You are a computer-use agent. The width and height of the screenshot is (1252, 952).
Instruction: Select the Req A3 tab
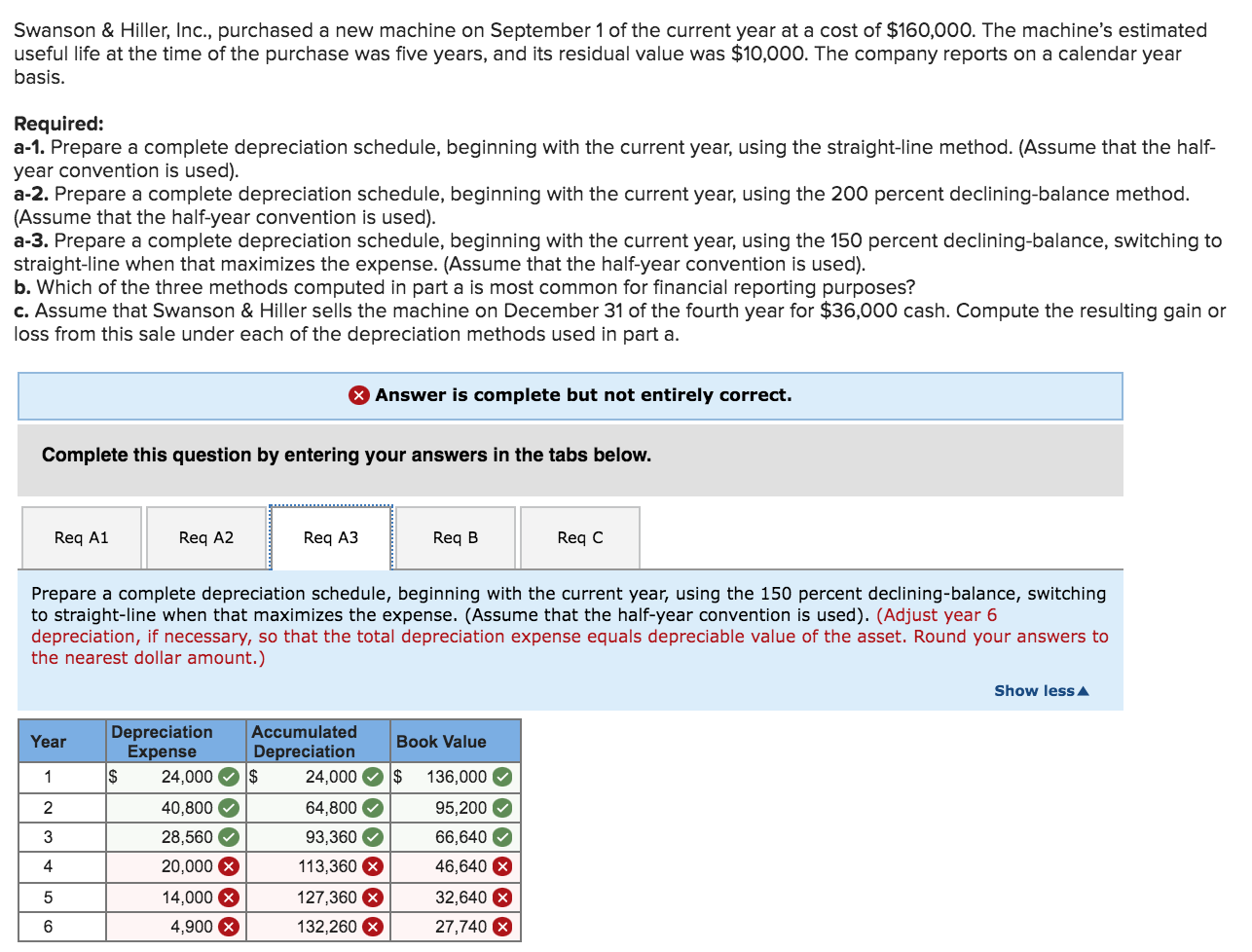331,537
